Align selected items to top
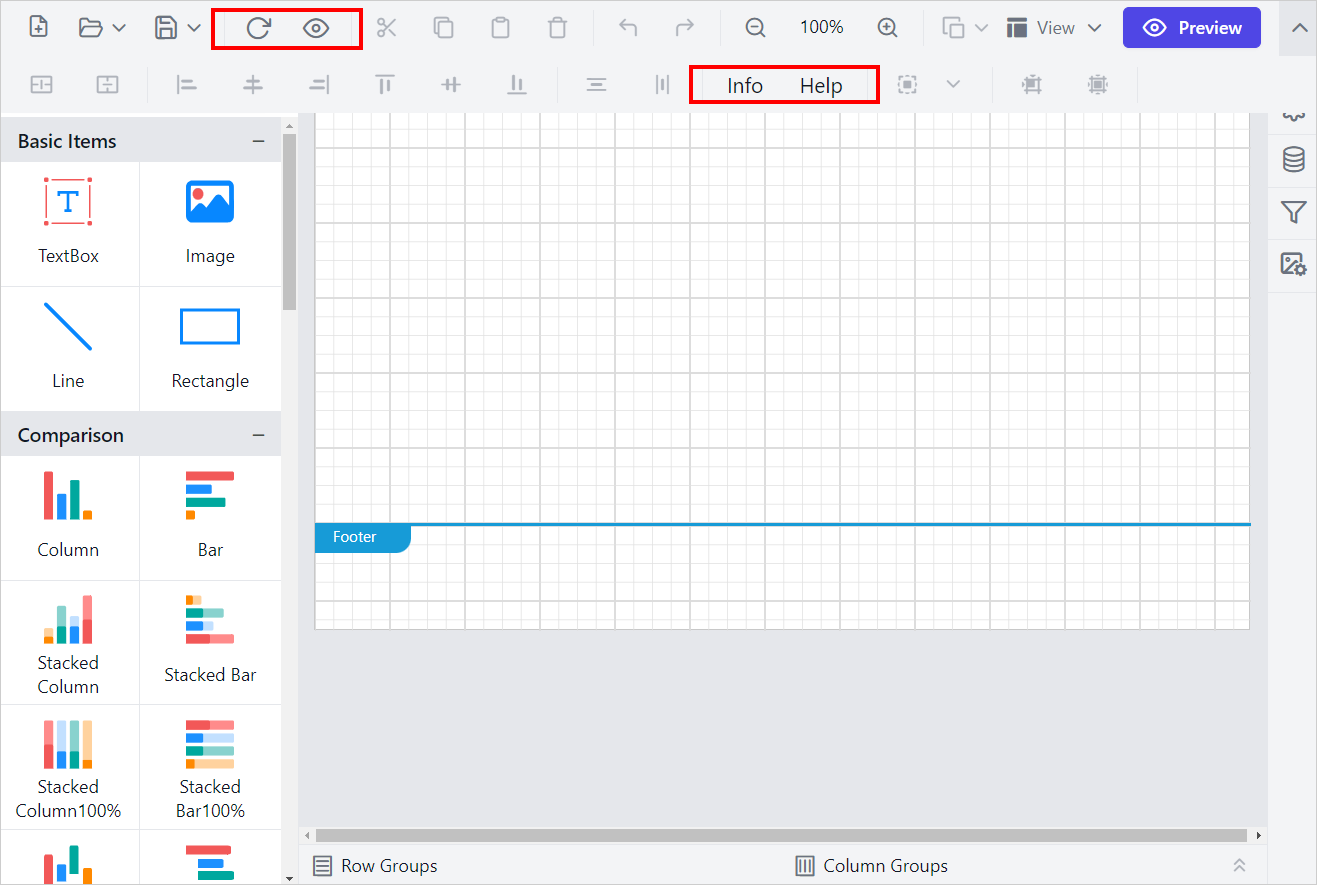 [x=385, y=85]
